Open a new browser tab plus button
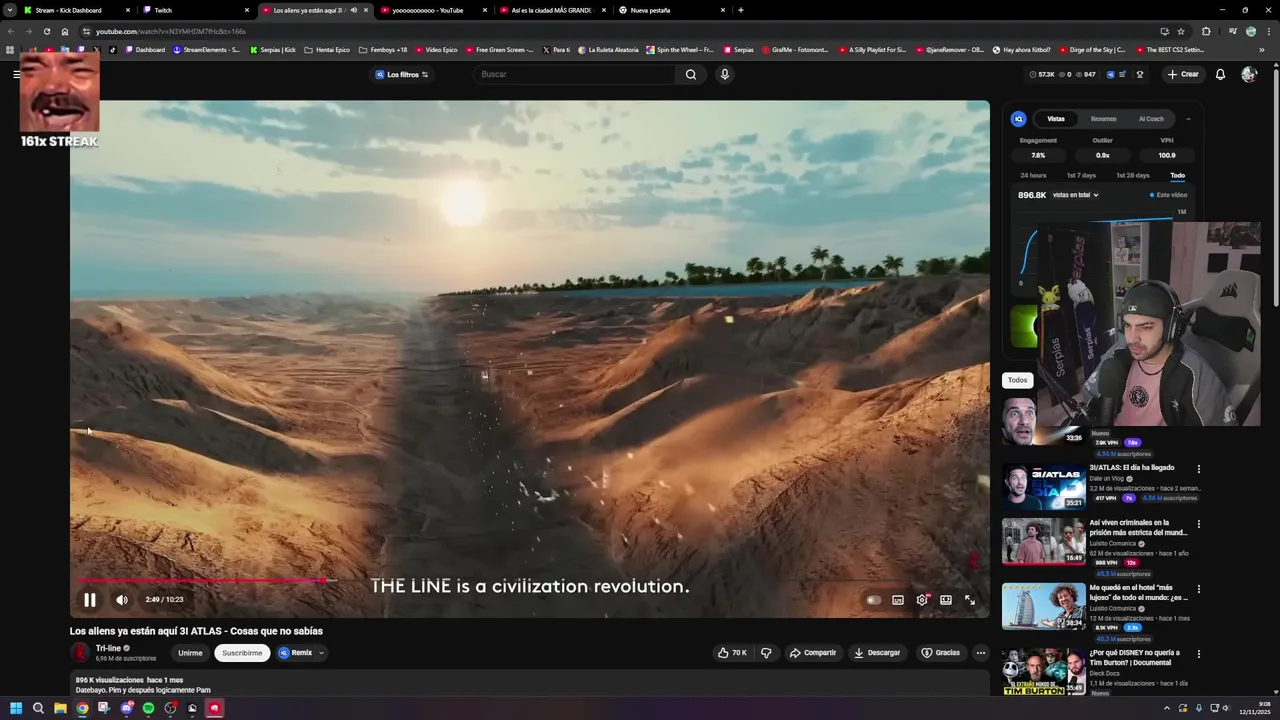 740,10
